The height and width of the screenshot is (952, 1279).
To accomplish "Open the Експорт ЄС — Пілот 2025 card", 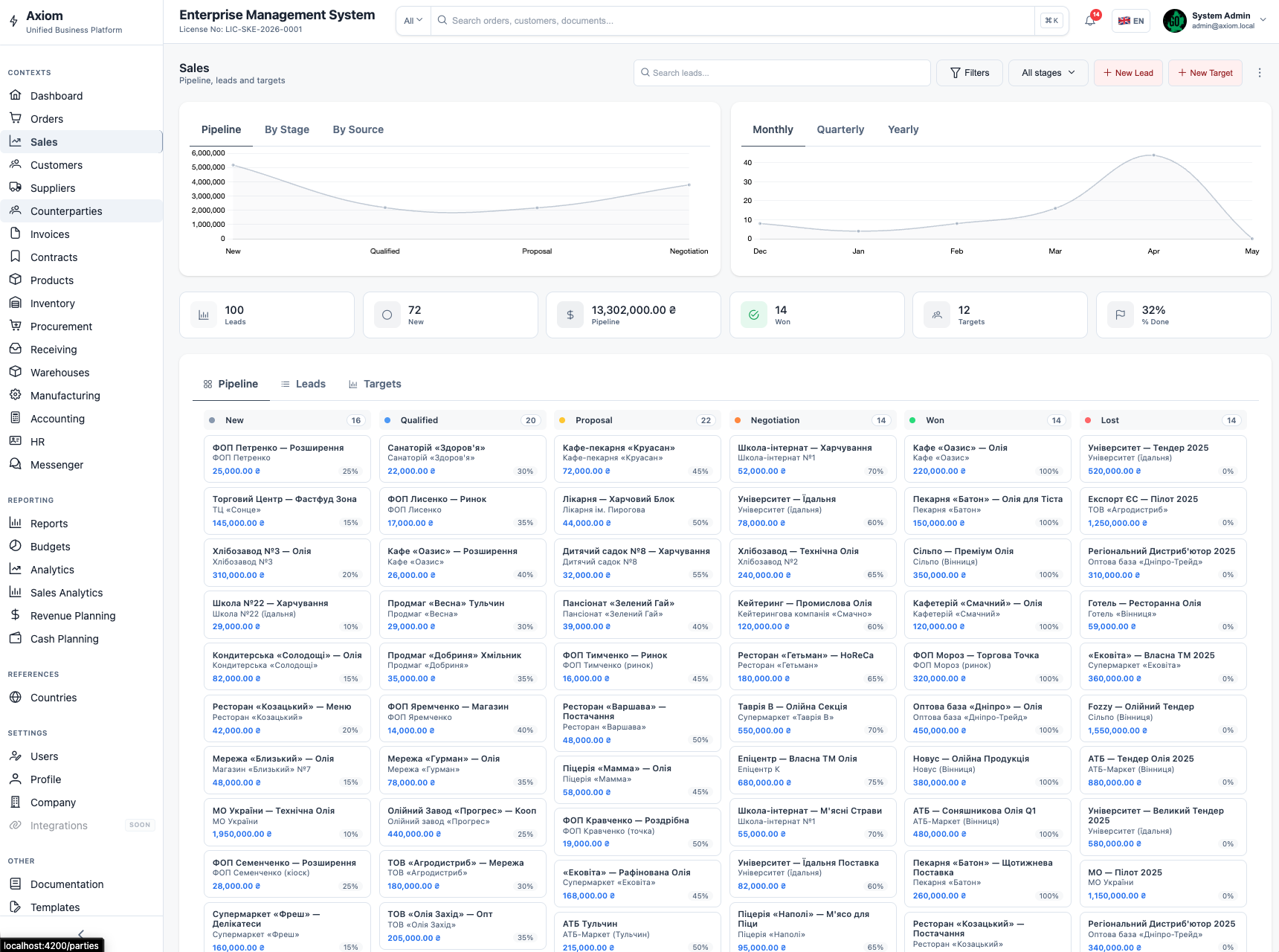I will click(1163, 511).
